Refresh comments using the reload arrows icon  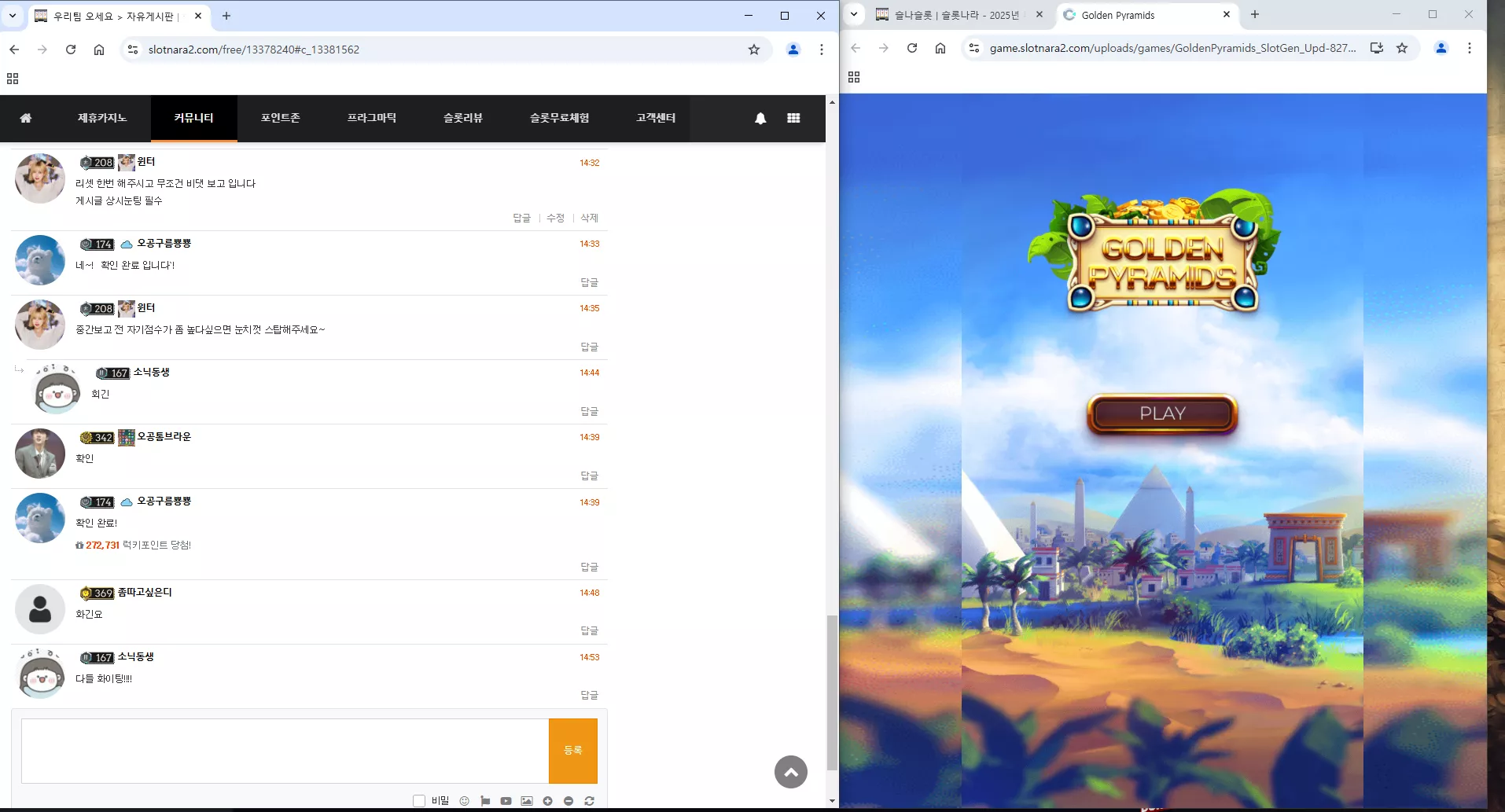point(589,801)
